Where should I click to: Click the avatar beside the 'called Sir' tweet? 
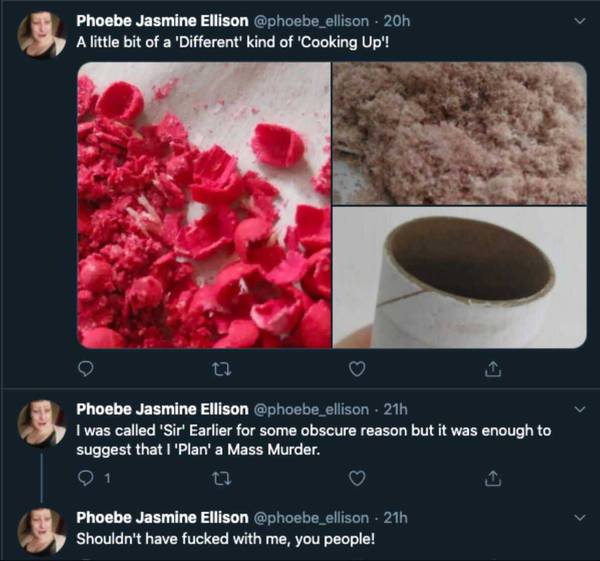(x=43, y=425)
